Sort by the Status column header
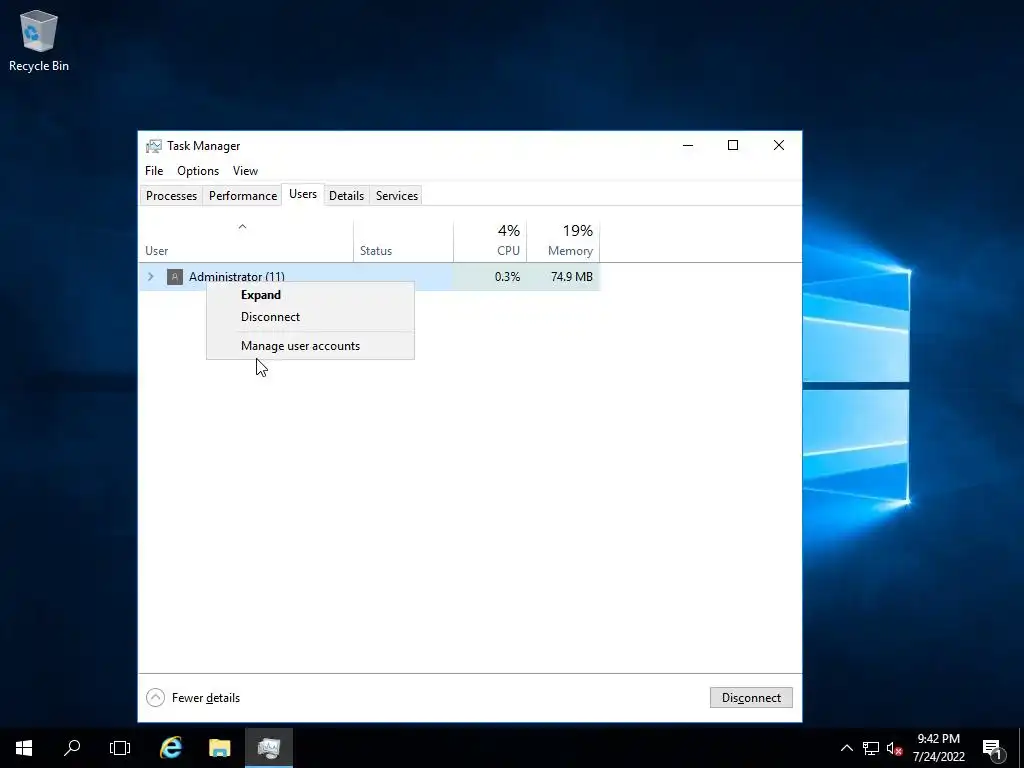The width and height of the screenshot is (1024, 768). point(404,240)
